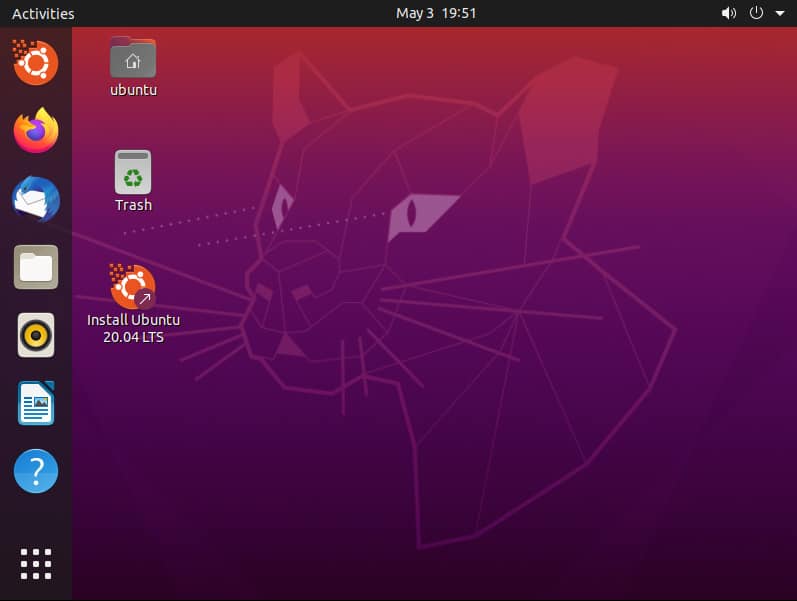Open the Help icon in dock

tap(36, 471)
